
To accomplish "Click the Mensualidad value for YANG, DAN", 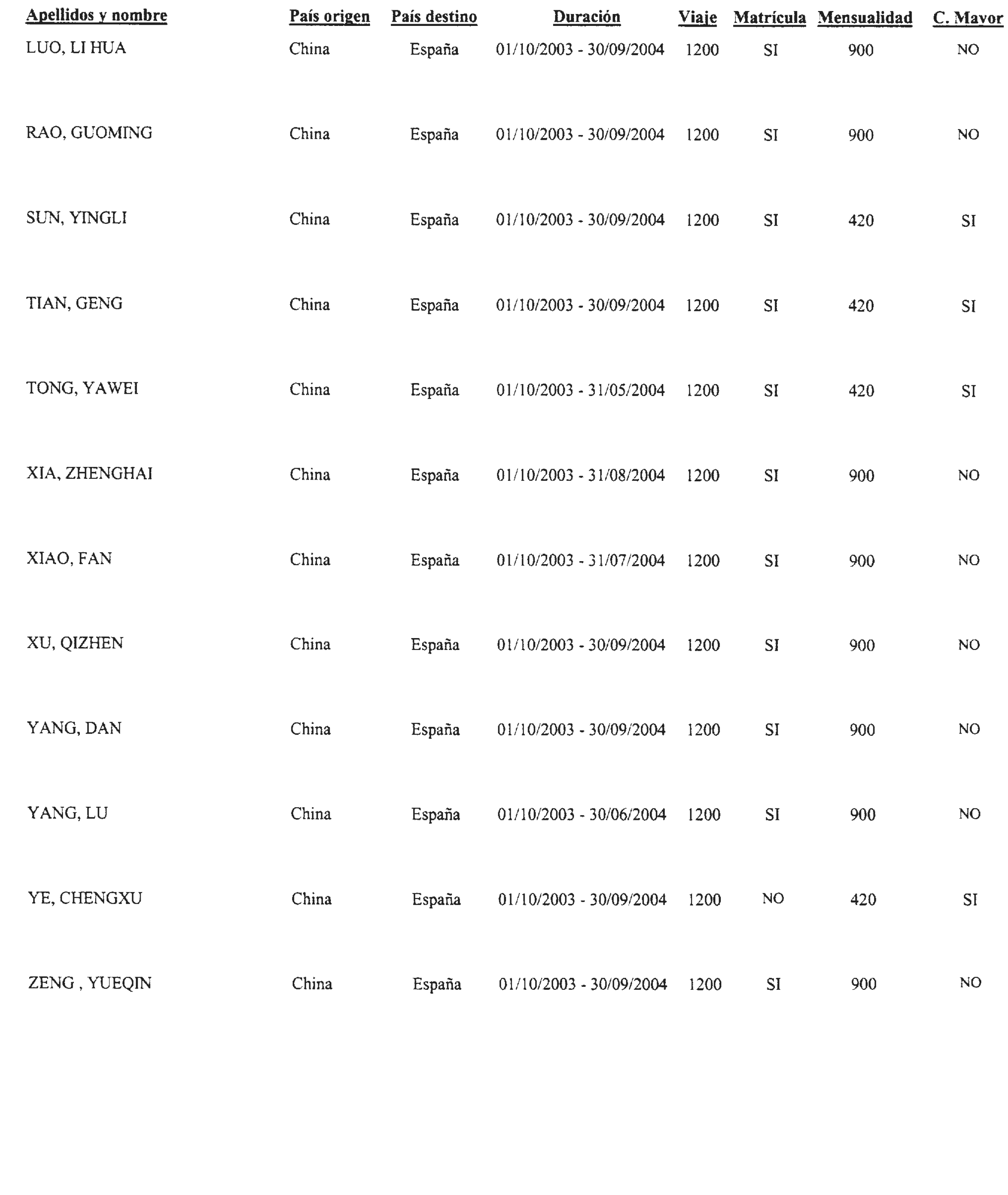I will point(862,730).
